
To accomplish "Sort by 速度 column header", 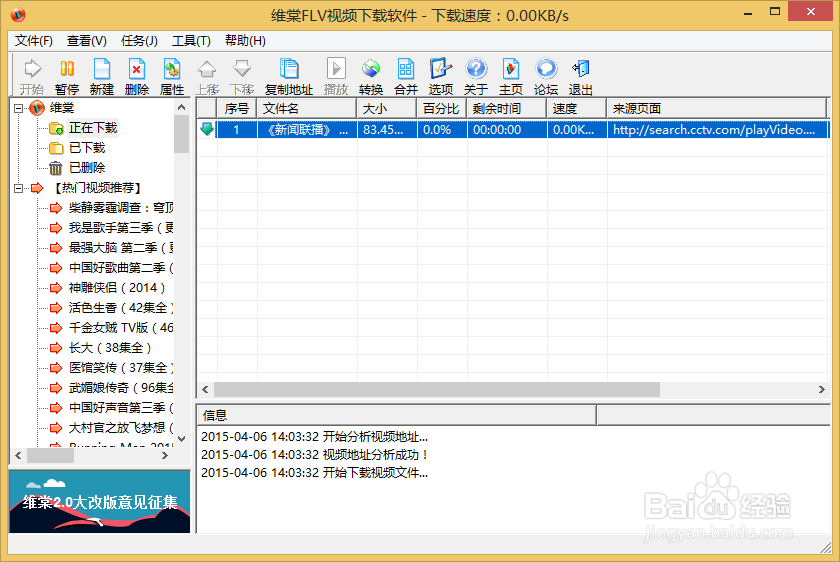I will [x=577, y=109].
